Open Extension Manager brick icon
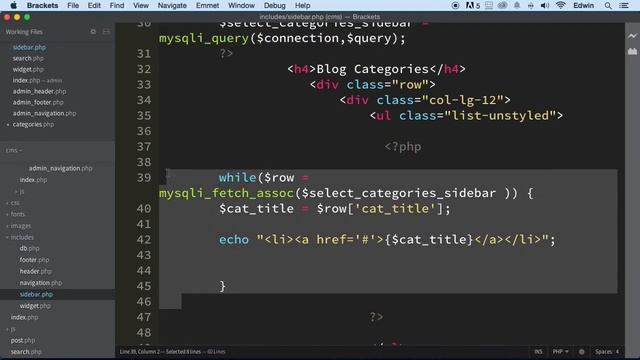This screenshot has height=360, width=640. 632,51
